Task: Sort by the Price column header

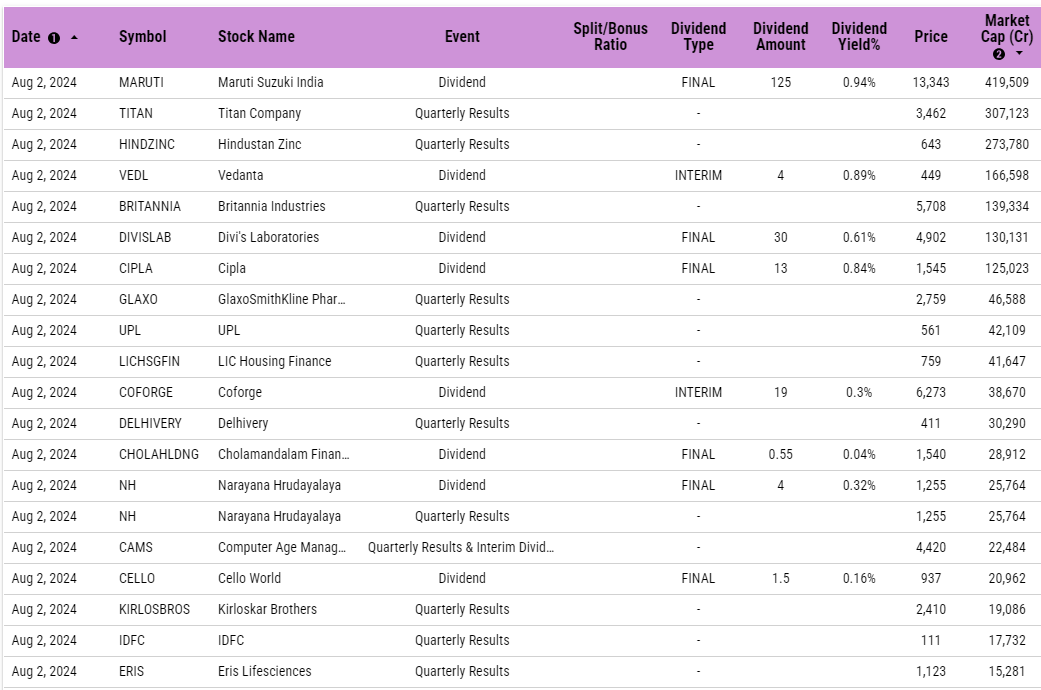Action: click(931, 37)
